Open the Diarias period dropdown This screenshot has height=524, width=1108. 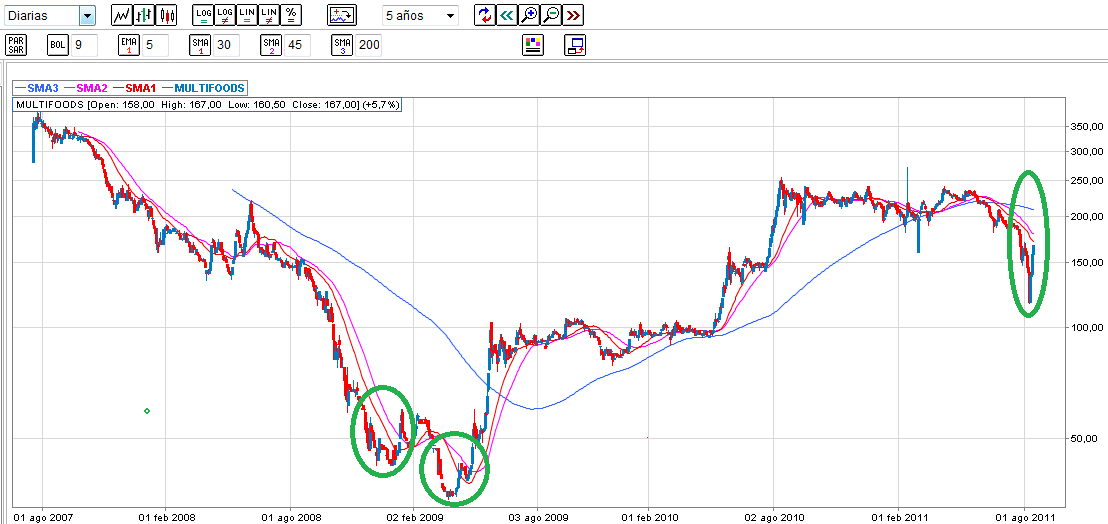(88, 15)
